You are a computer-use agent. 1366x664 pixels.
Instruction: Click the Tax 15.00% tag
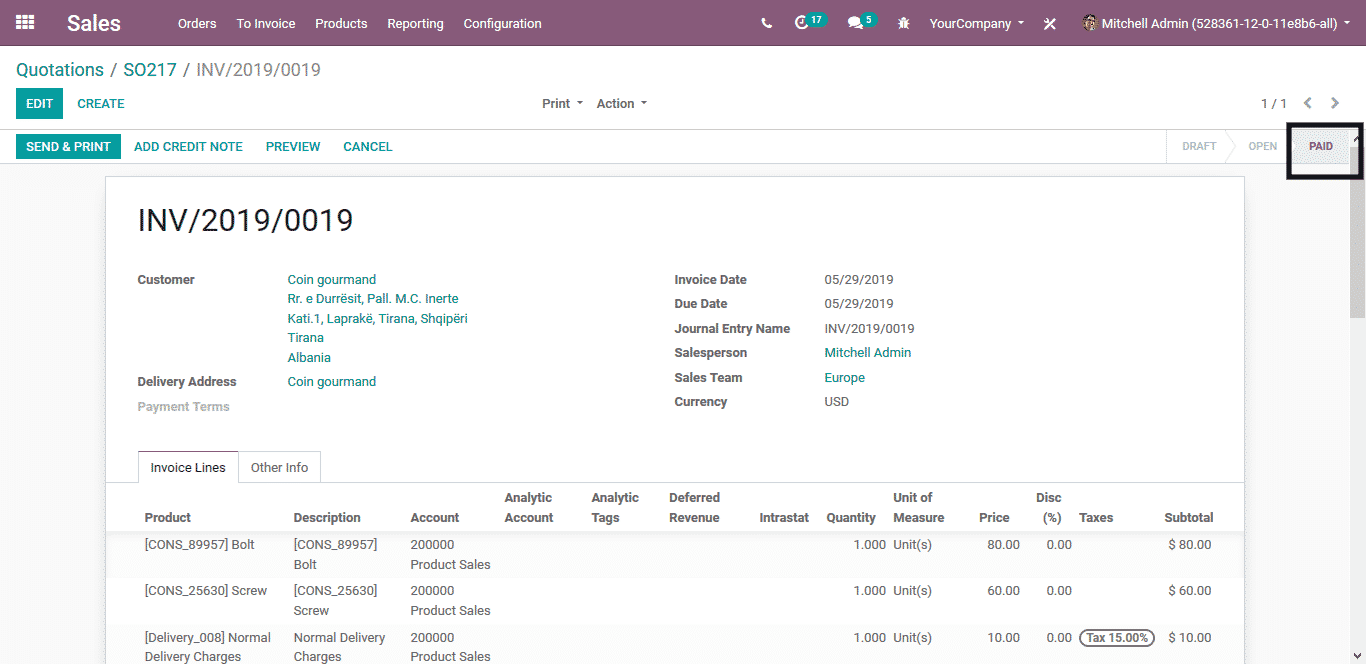point(1116,638)
